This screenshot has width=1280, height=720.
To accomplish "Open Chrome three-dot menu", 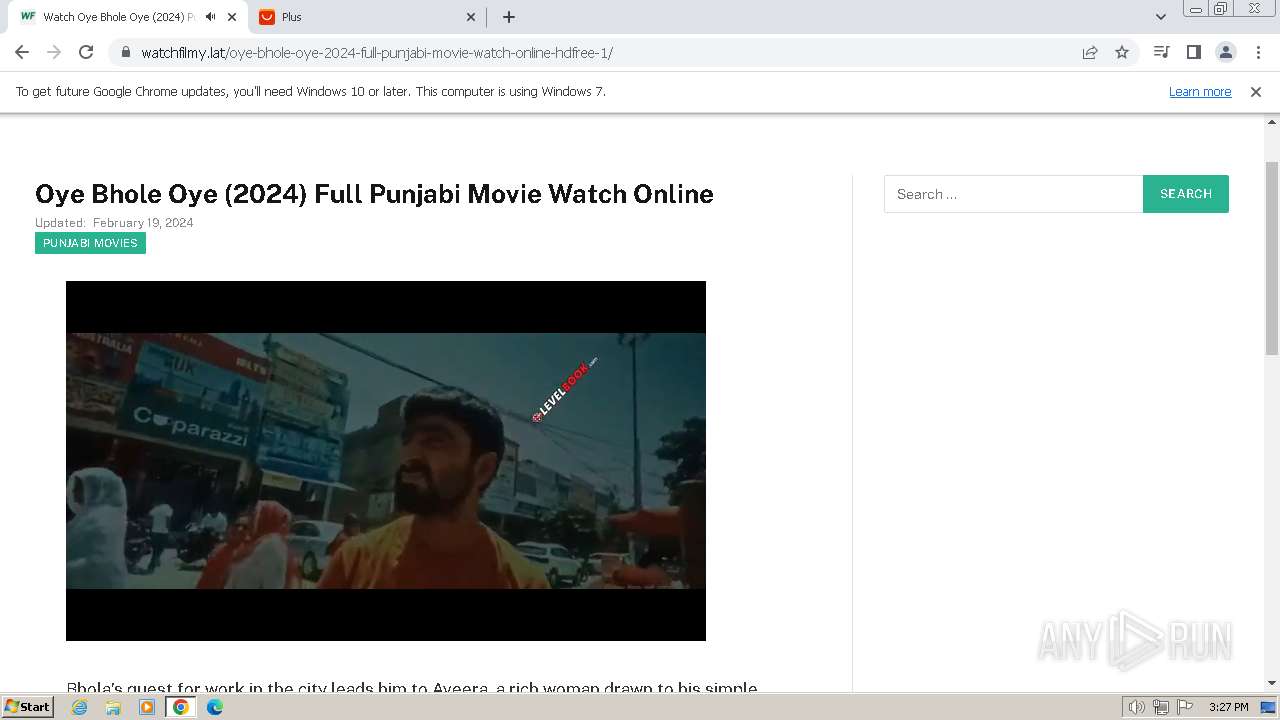I will [x=1258, y=52].
